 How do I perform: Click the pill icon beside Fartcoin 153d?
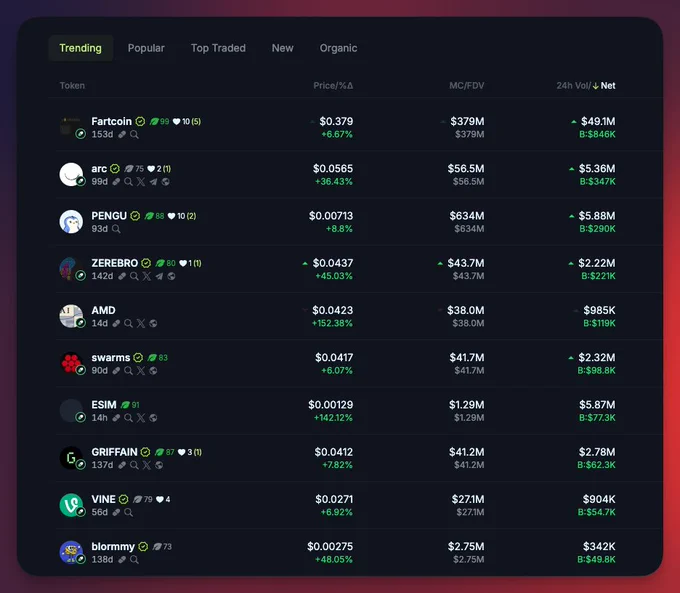pos(122,134)
